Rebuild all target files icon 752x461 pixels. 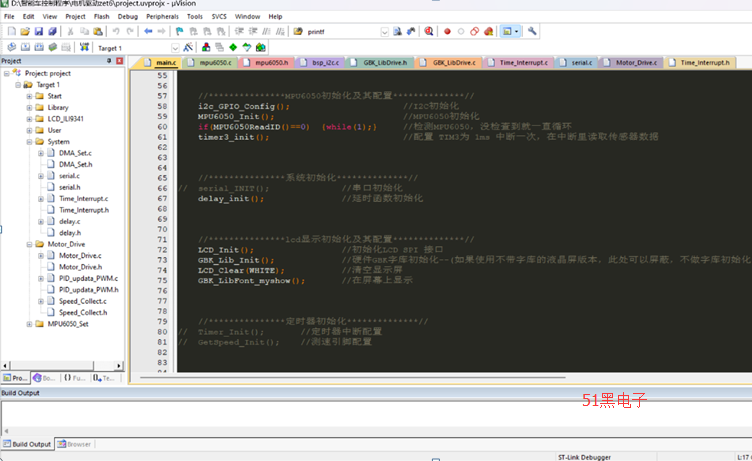coord(39,47)
